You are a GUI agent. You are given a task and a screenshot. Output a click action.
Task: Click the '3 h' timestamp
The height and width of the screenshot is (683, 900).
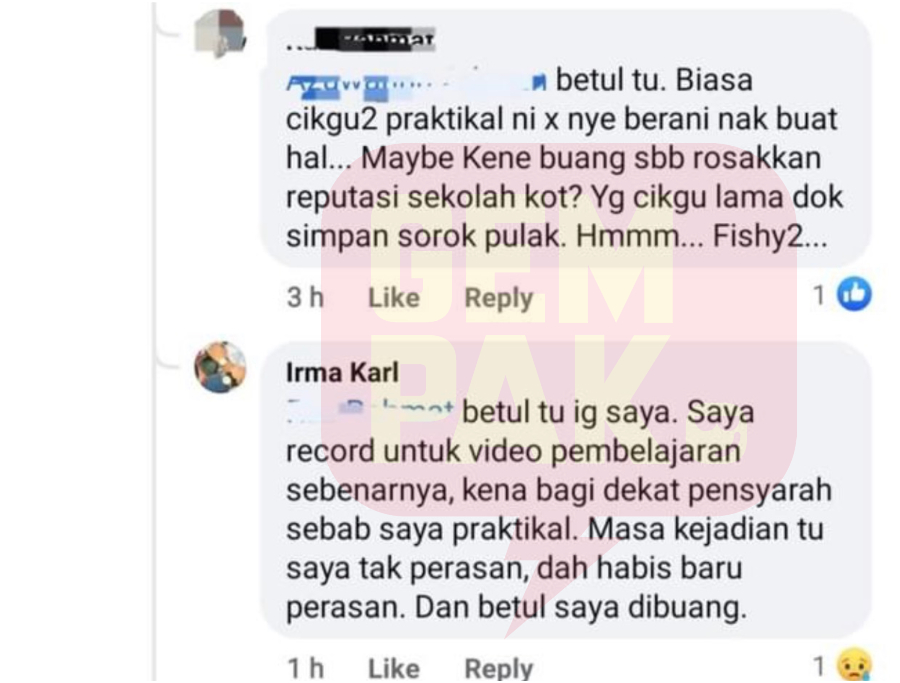pos(305,298)
